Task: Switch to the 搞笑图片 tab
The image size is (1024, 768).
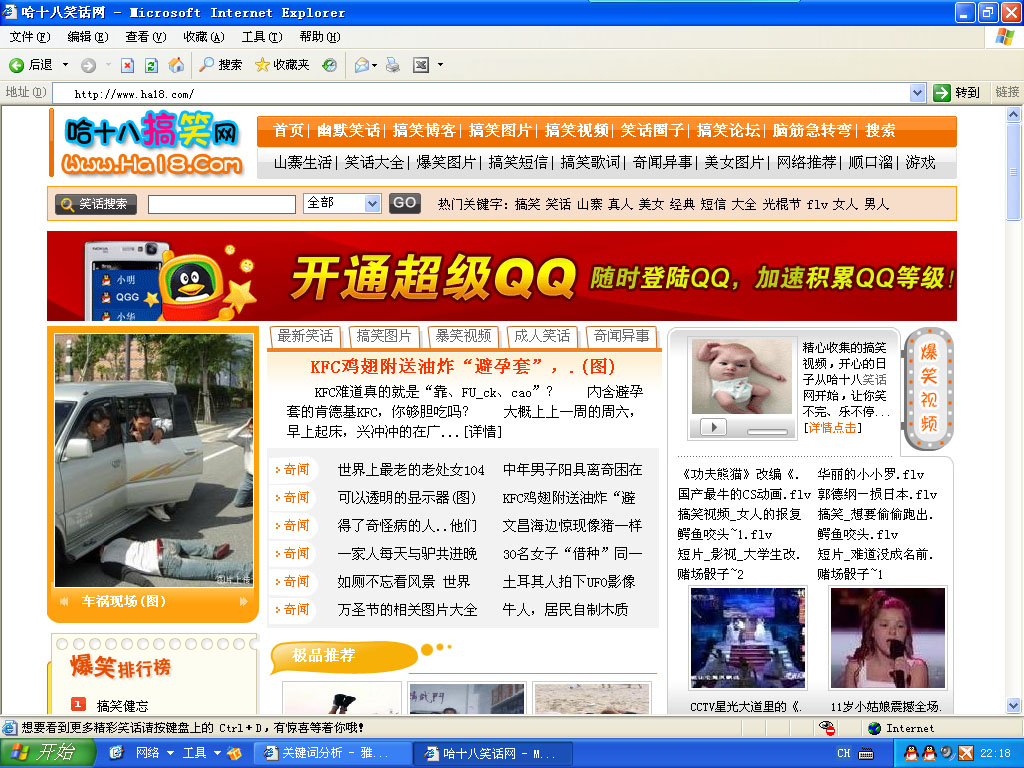Action: (384, 336)
